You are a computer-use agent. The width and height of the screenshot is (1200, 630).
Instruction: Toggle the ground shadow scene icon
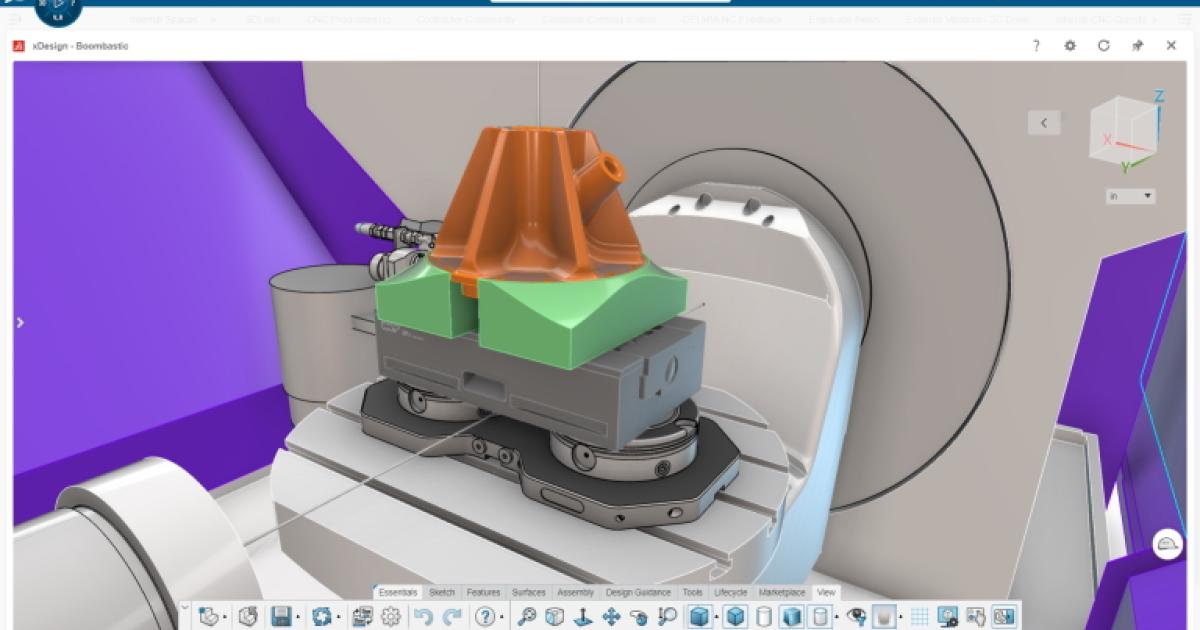(884, 617)
